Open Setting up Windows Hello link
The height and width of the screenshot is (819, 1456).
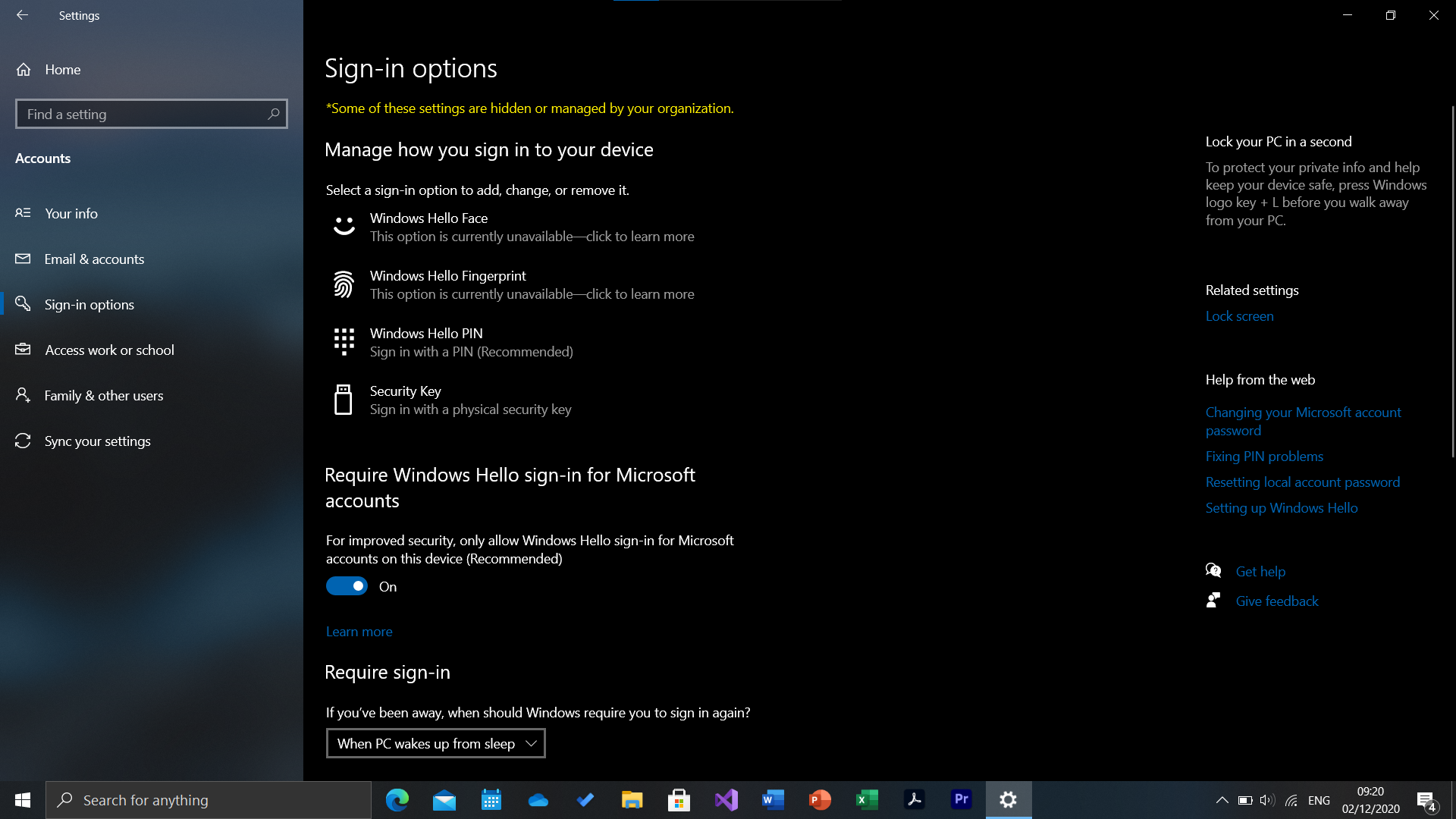(x=1282, y=507)
